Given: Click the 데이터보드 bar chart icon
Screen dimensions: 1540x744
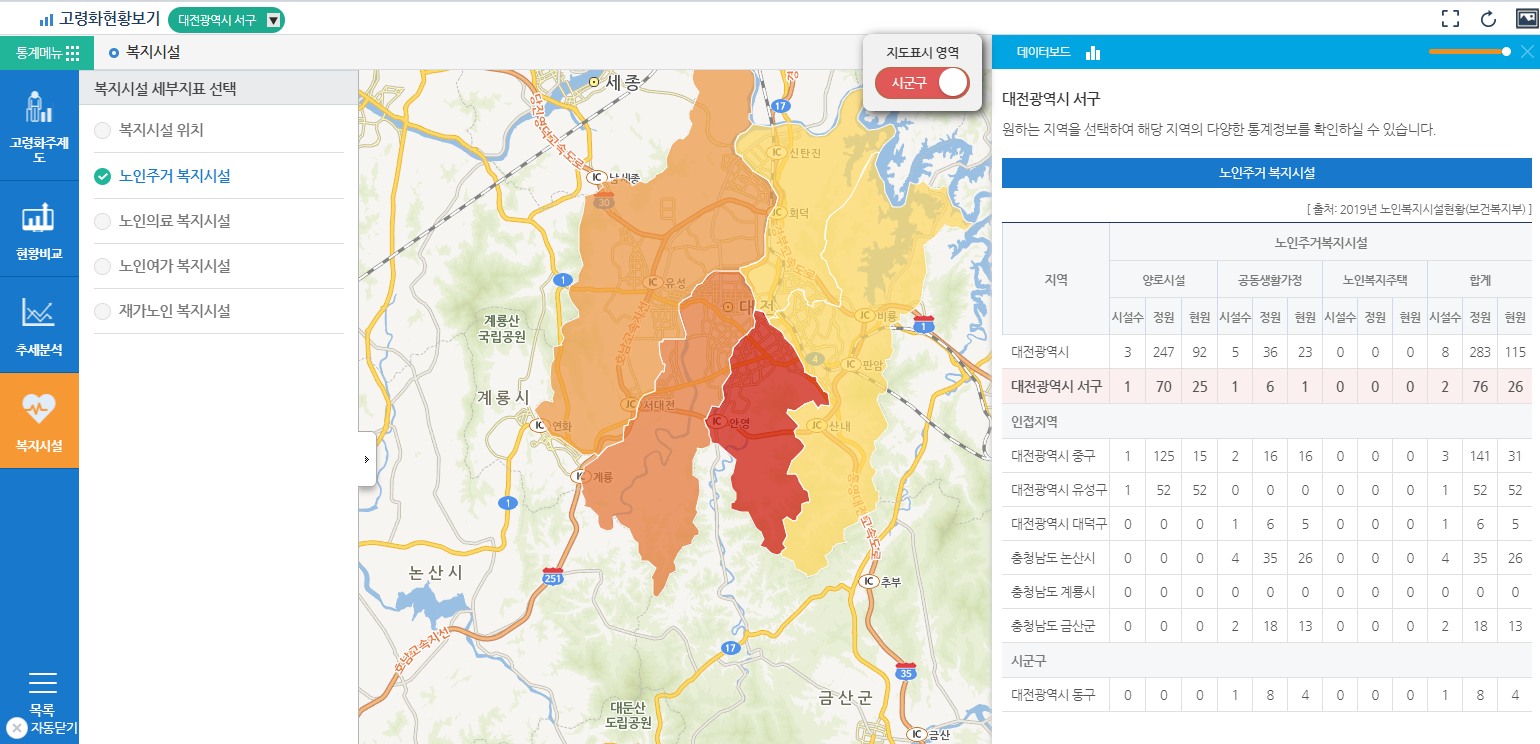Looking at the screenshot, I should pos(1093,53).
